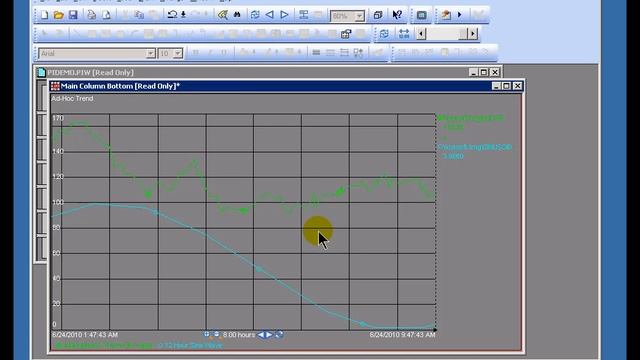
Task: Click right arrow of time scrollbar
Action: (x=473, y=34)
